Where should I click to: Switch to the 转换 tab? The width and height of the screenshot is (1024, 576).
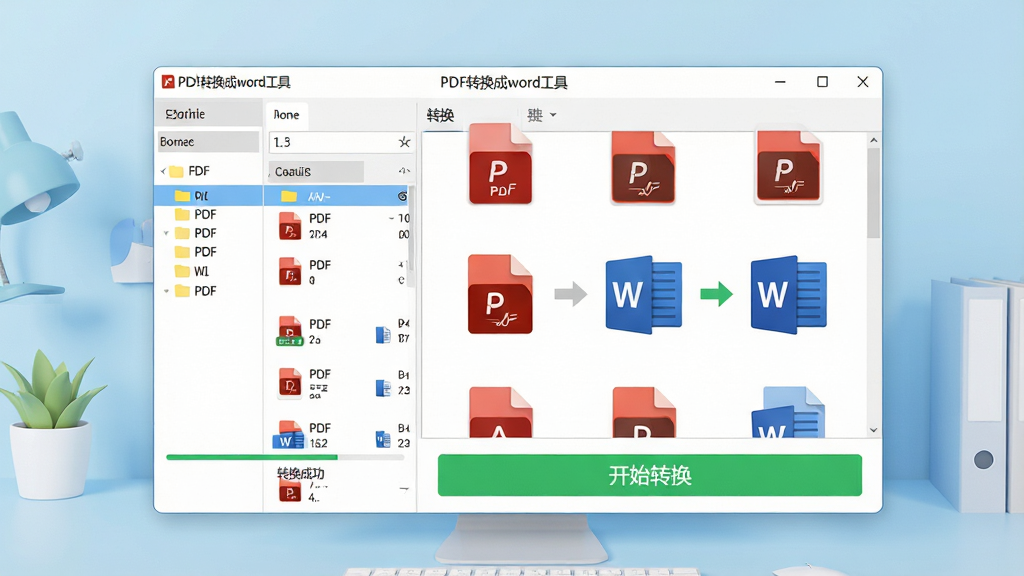tap(441, 116)
